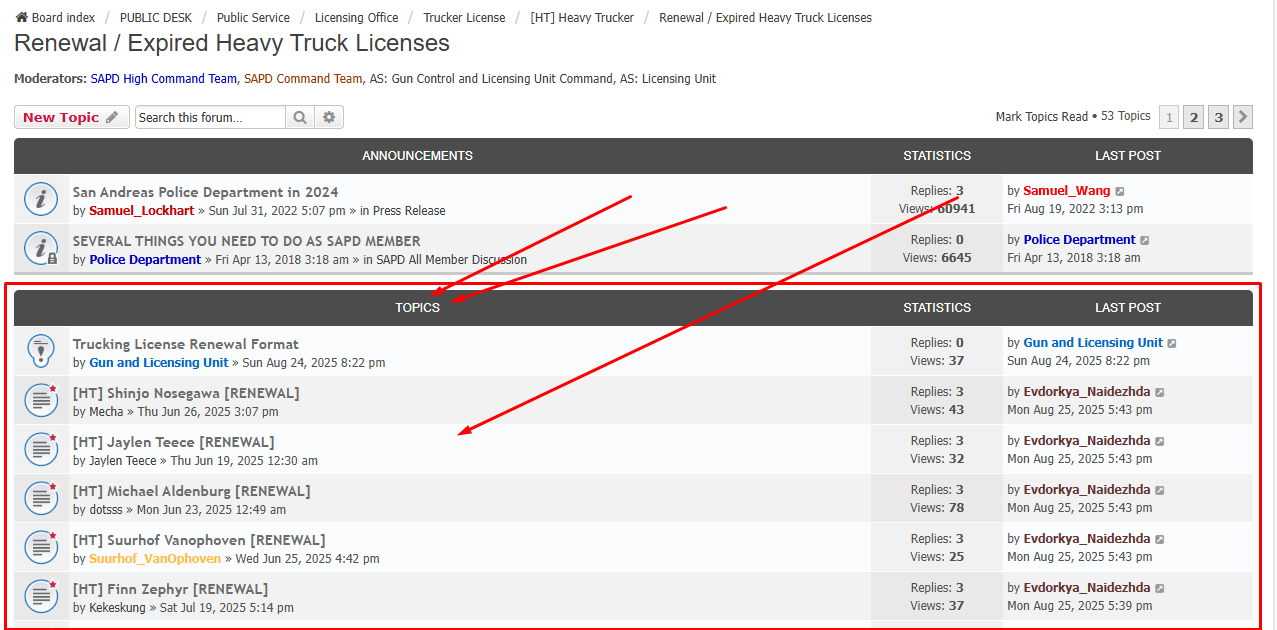Click the next page arrow button
The width and height of the screenshot is (1277, 630).
(x=1243, y=117)
